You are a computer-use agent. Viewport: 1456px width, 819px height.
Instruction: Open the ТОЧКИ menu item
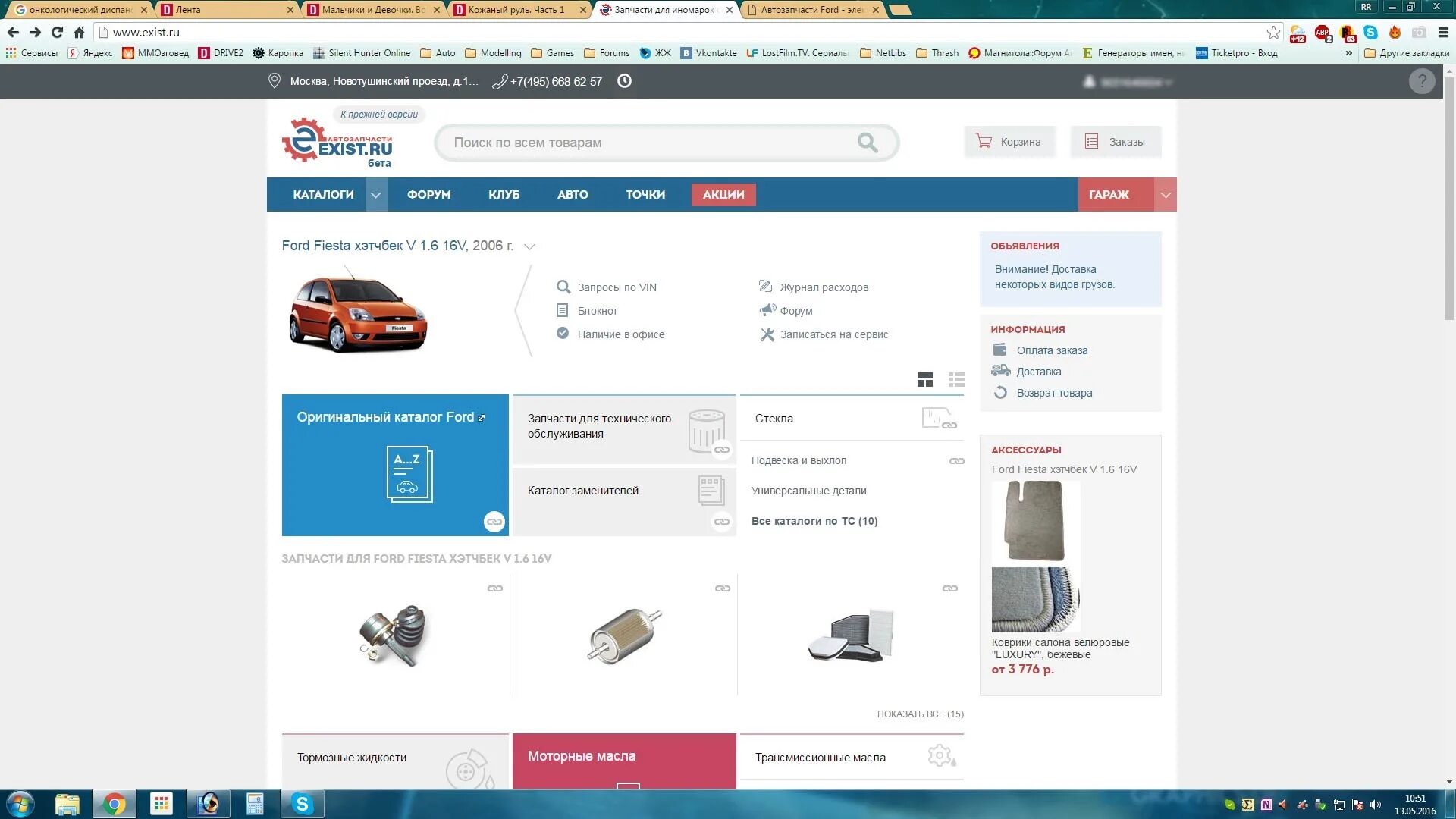(645, 195)
